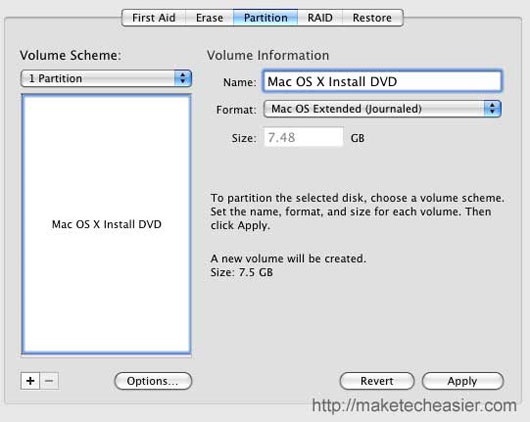
Task: Click the Volume Scheme popup arrows
Action: tap(183, 78)
